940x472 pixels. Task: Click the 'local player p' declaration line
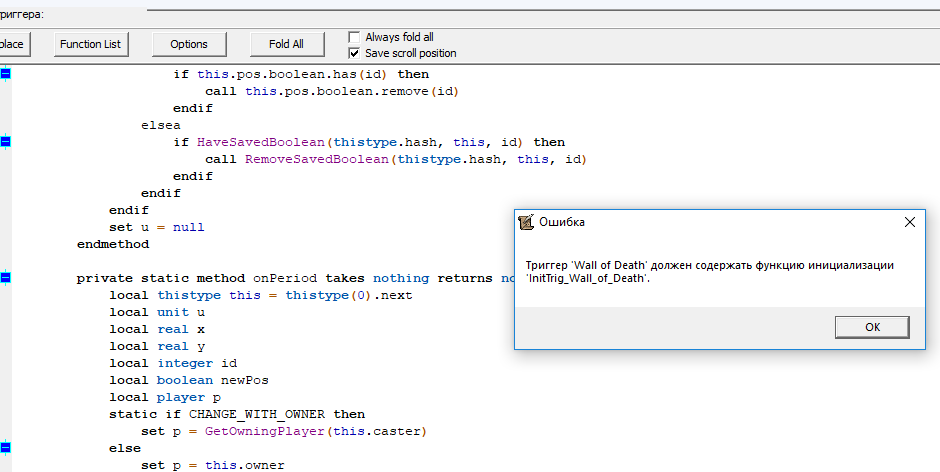pos(168,397)
